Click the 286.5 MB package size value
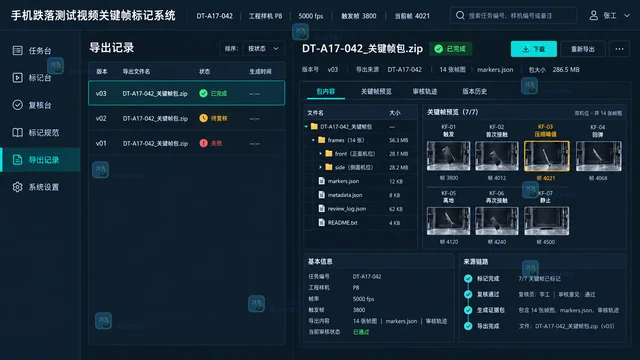 point(566,69)
